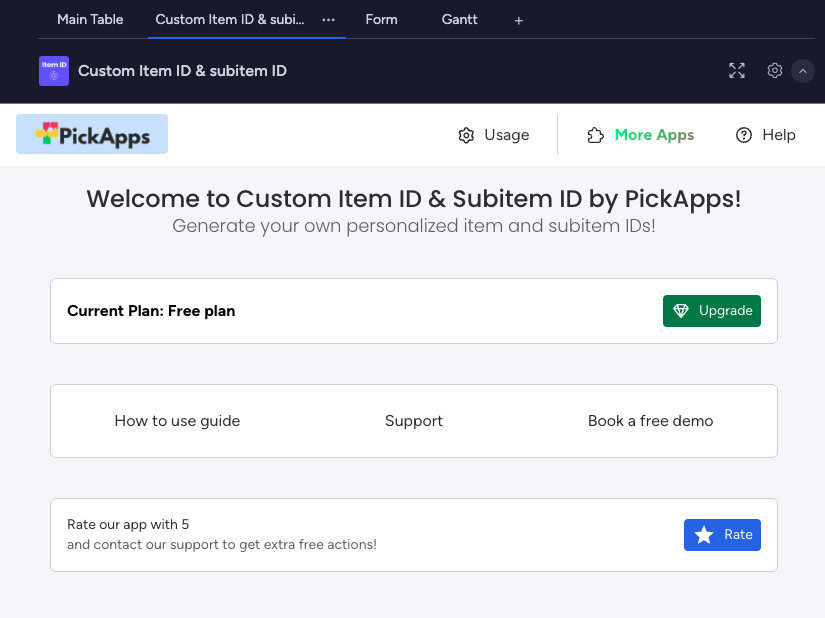Open view settings gear icon
Screen dimensions: 825x618
coord(774,70)
